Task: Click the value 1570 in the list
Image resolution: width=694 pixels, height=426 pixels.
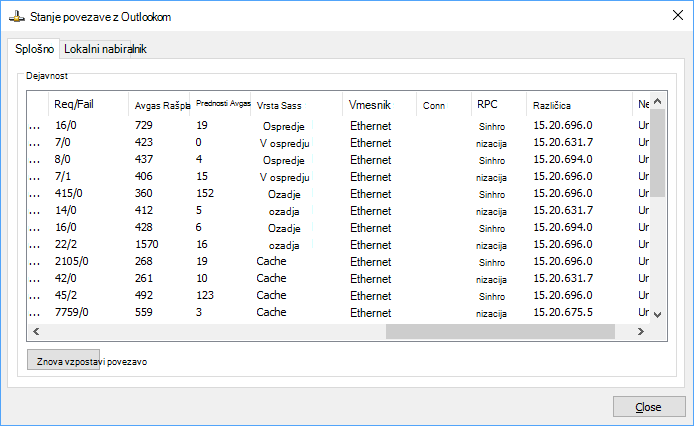Action: (x=147, y=244)
